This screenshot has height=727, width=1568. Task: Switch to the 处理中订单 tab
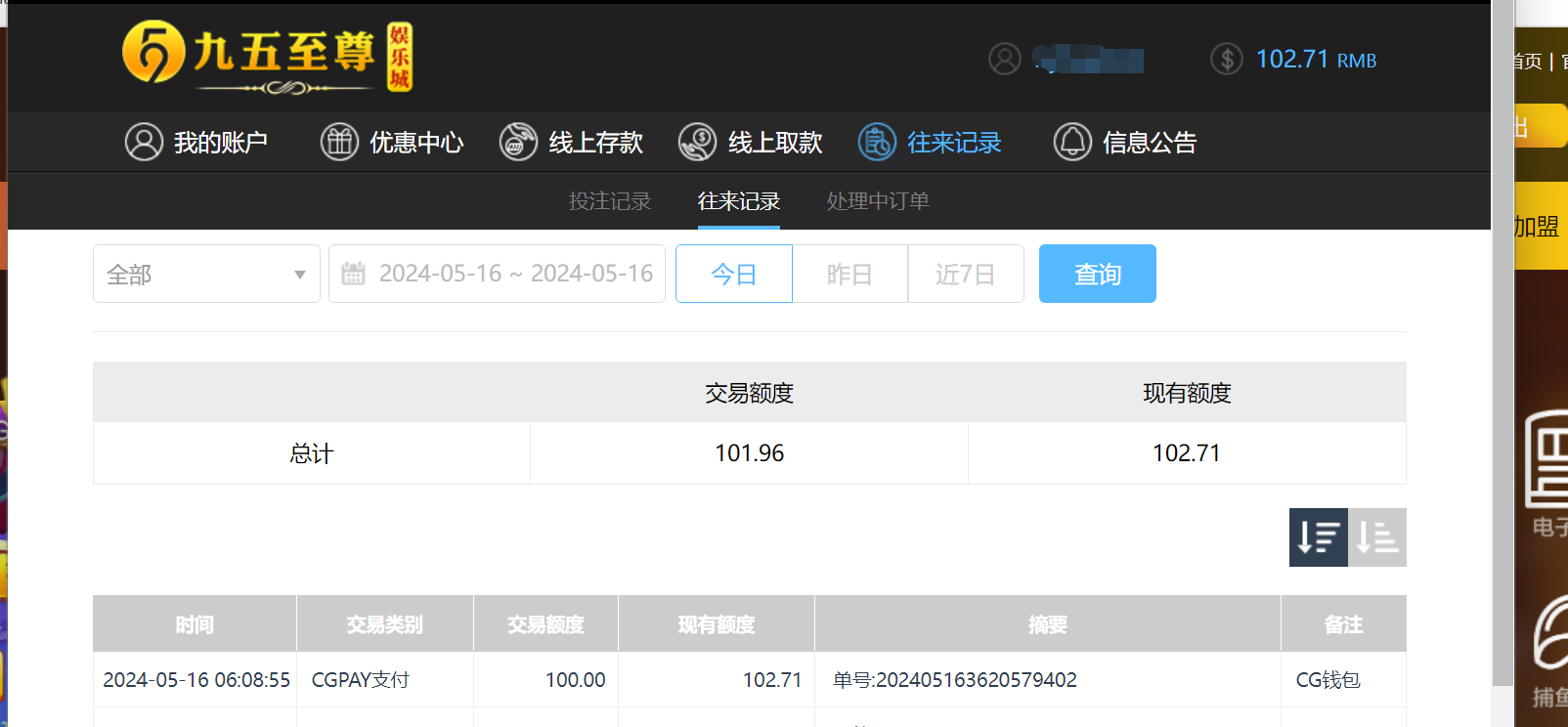(x=878, y=201)
